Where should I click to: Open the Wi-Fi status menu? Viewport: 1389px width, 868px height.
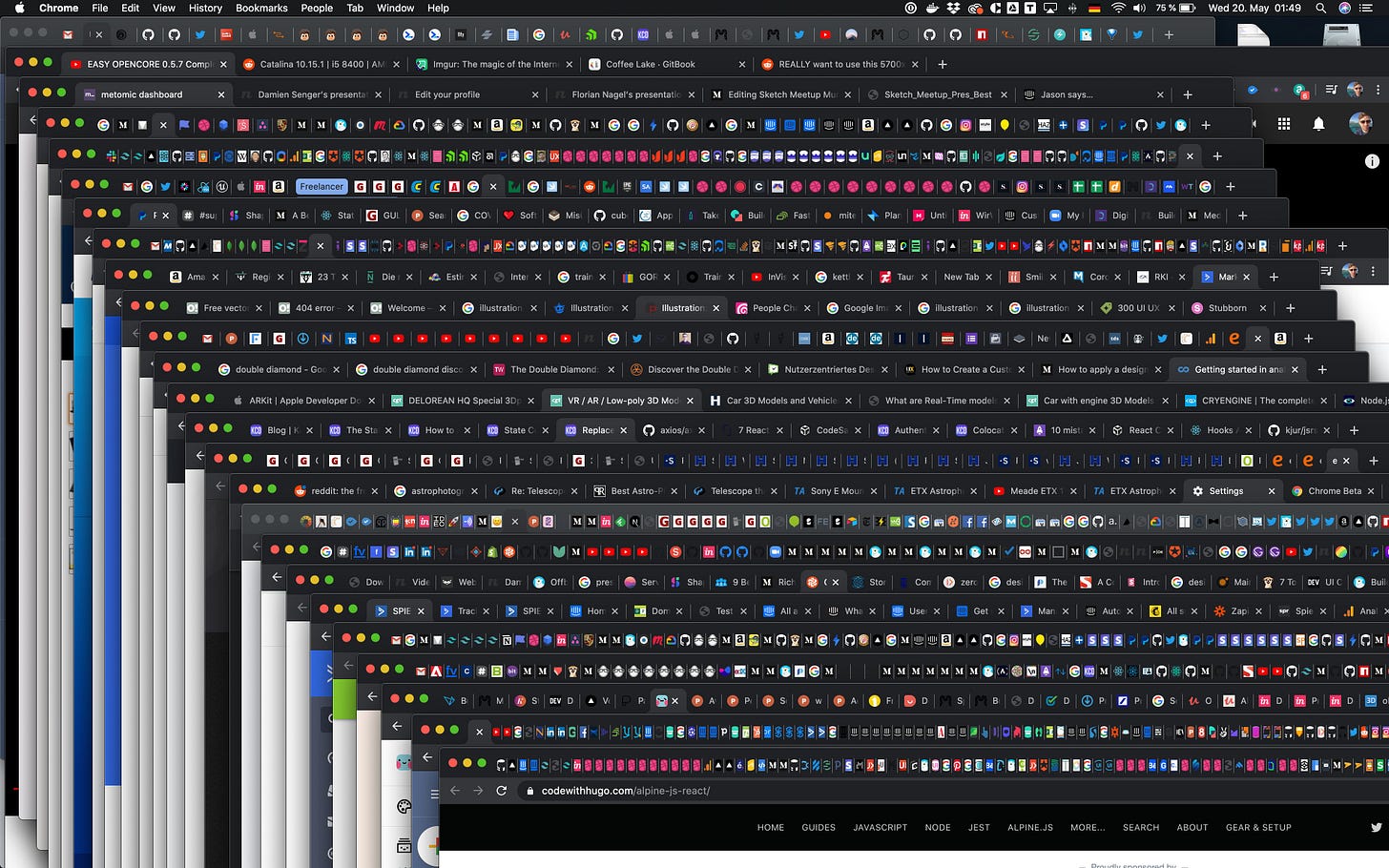coord(1118,8)
